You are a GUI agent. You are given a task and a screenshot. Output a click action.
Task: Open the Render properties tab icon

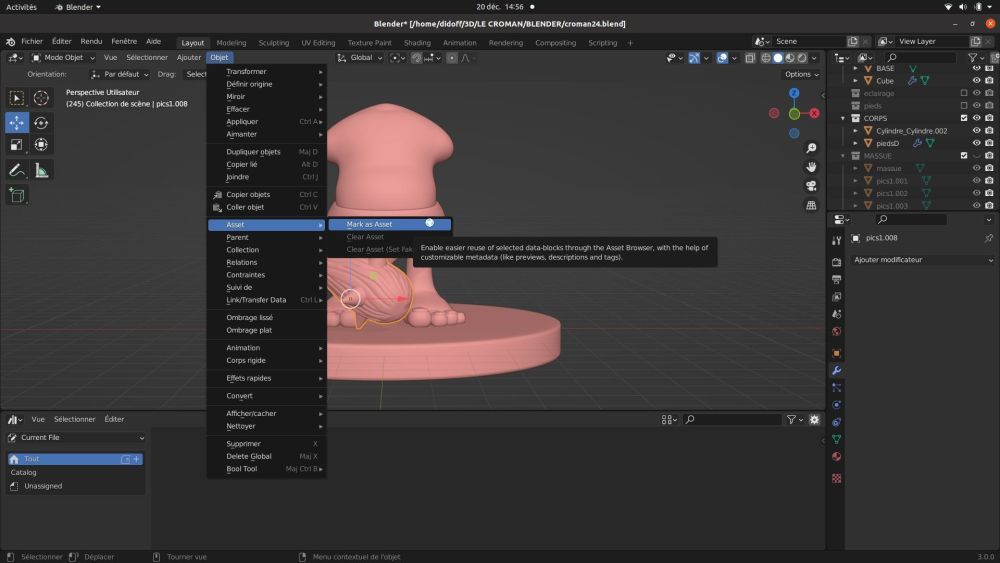coord(836,262)
